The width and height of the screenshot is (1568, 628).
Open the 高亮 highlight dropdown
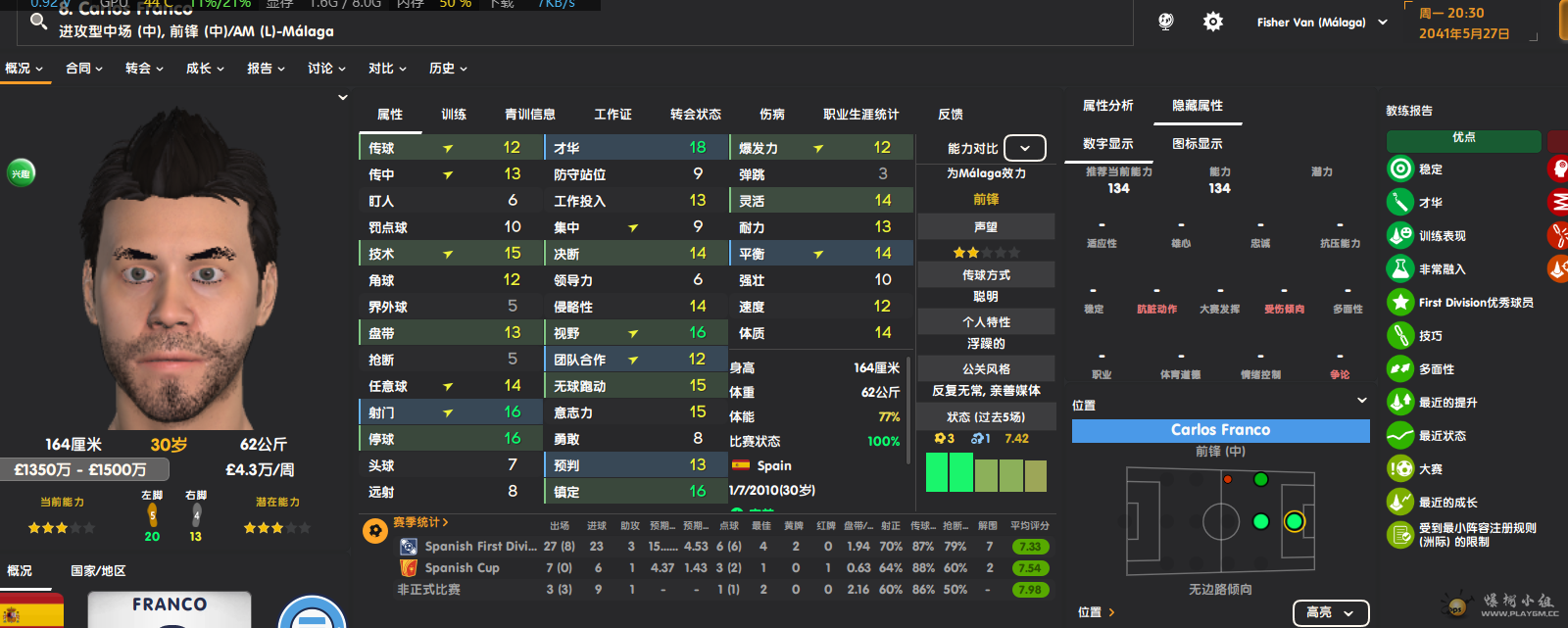point(1331,612)
